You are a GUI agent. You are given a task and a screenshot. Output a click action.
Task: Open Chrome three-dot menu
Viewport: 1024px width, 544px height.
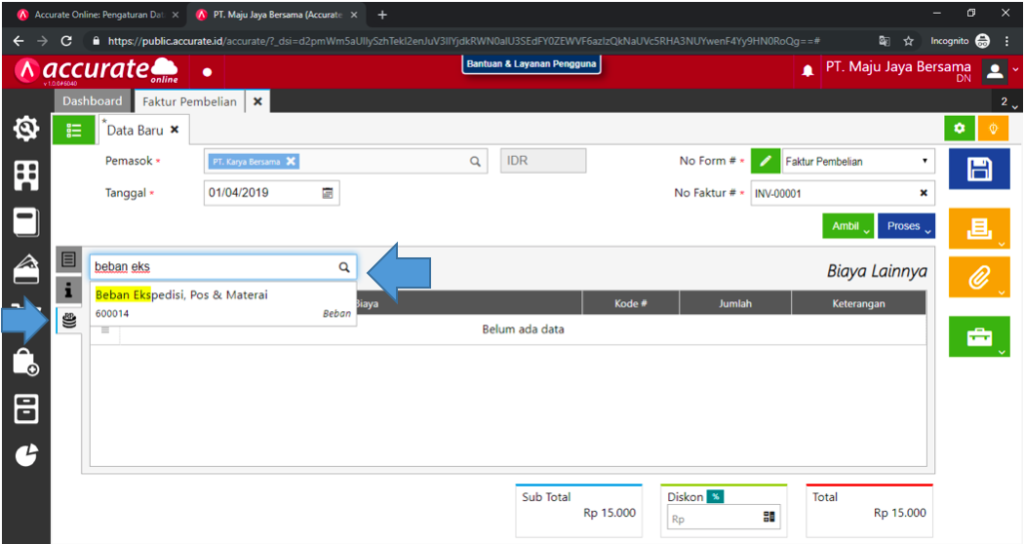point(1006,40)
